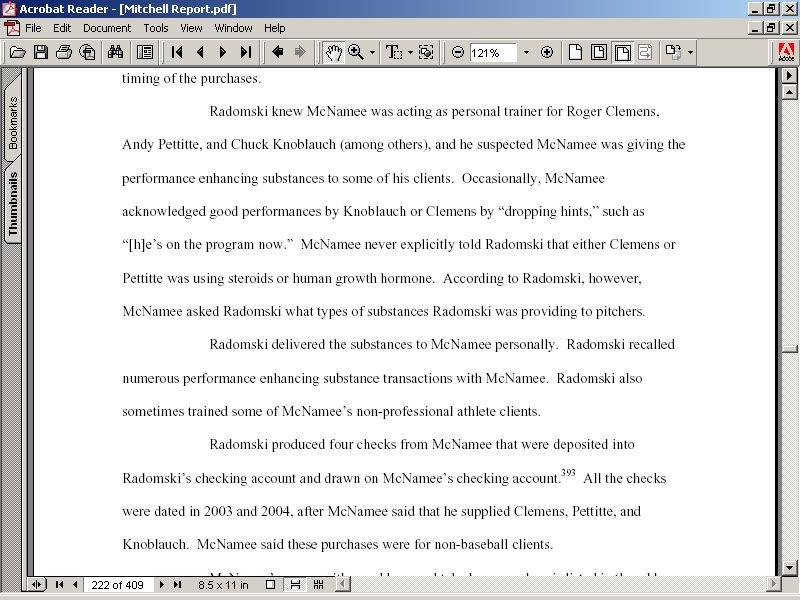Enable Fit Width page view
The width and height of the screenshot is (800, 600).
click(622, 52)
